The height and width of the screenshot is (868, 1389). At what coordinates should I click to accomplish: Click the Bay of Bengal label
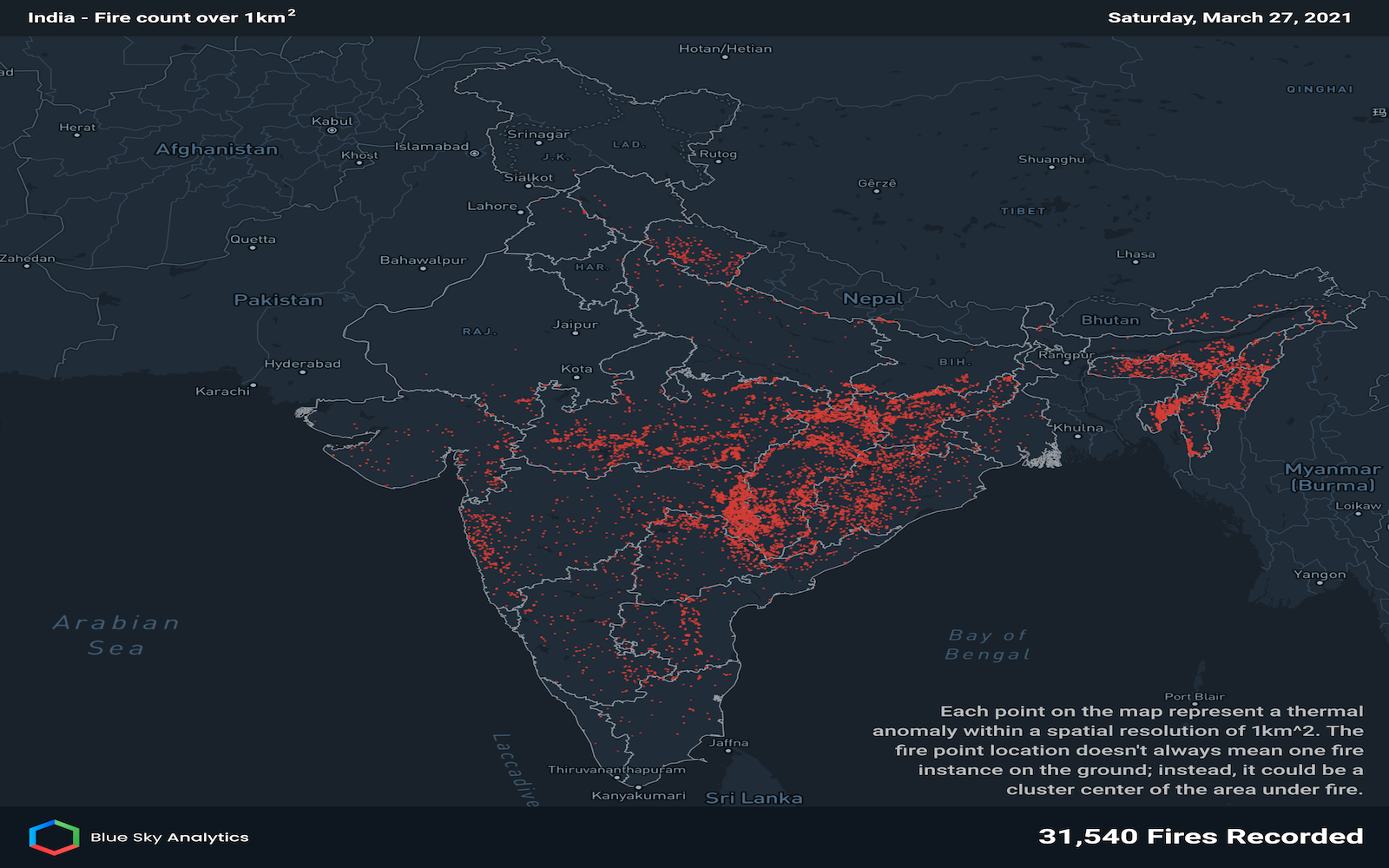pyautogui.click(x=988, y=645)
